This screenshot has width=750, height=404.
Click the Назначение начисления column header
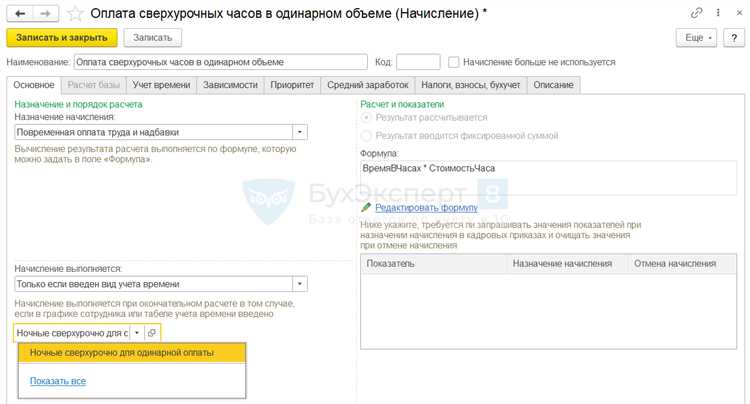tap(567, 263)
